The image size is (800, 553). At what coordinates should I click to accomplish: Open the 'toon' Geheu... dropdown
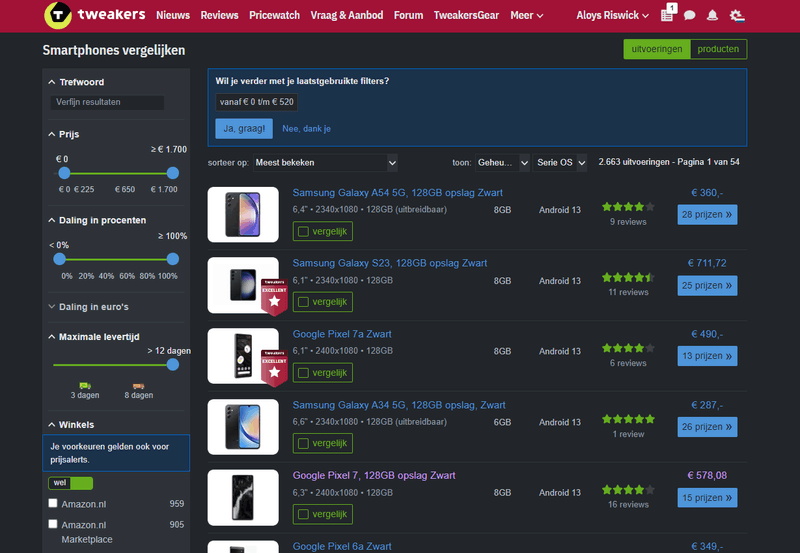click(x=502, y=163)
